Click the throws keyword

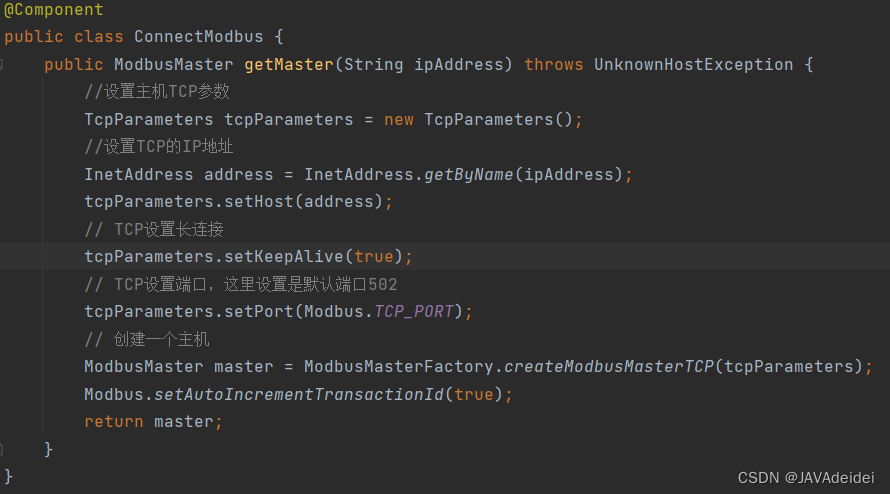click(x=553, y=65)
